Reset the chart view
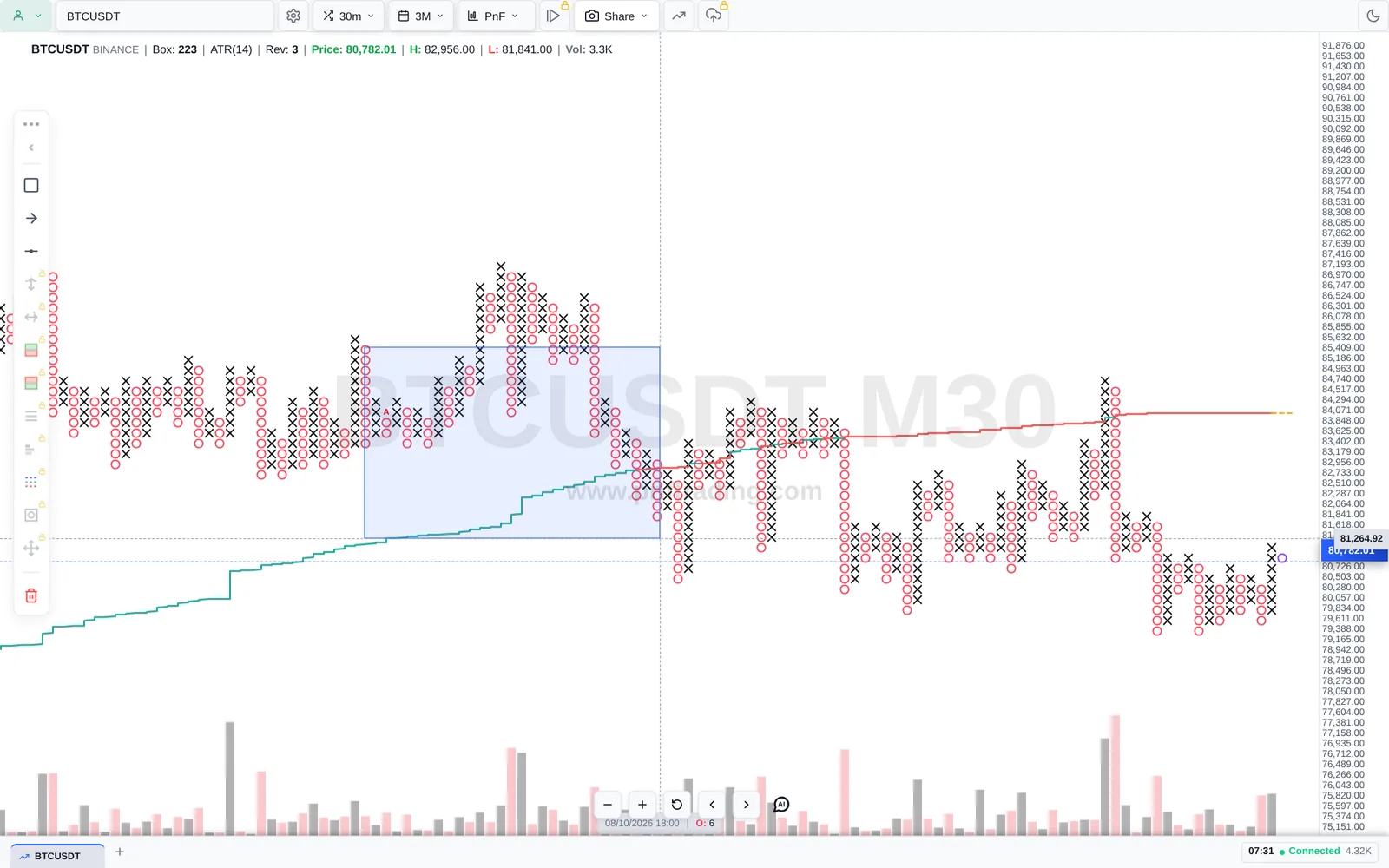Screen dimensions: 1389x868 (677, 805)
